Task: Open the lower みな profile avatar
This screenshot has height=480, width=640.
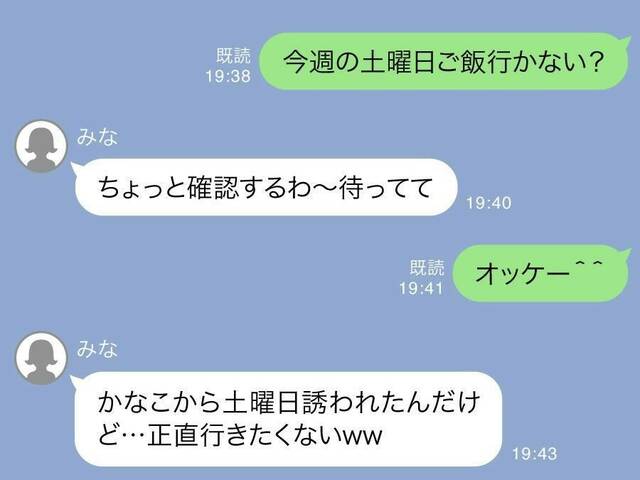Action: 41,358
